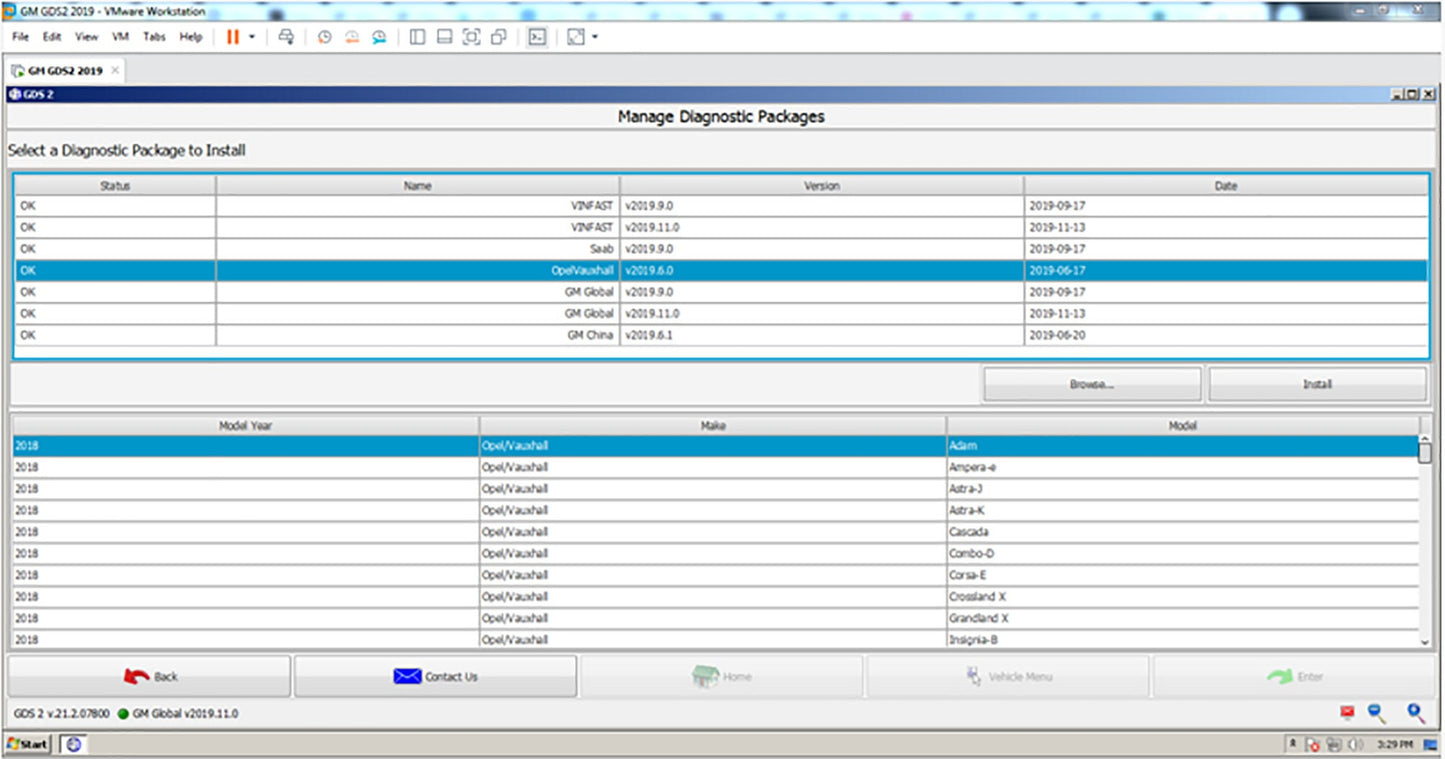
Task: Switch to the GM GDS2 2019 tab
Action: coord(64,71)
